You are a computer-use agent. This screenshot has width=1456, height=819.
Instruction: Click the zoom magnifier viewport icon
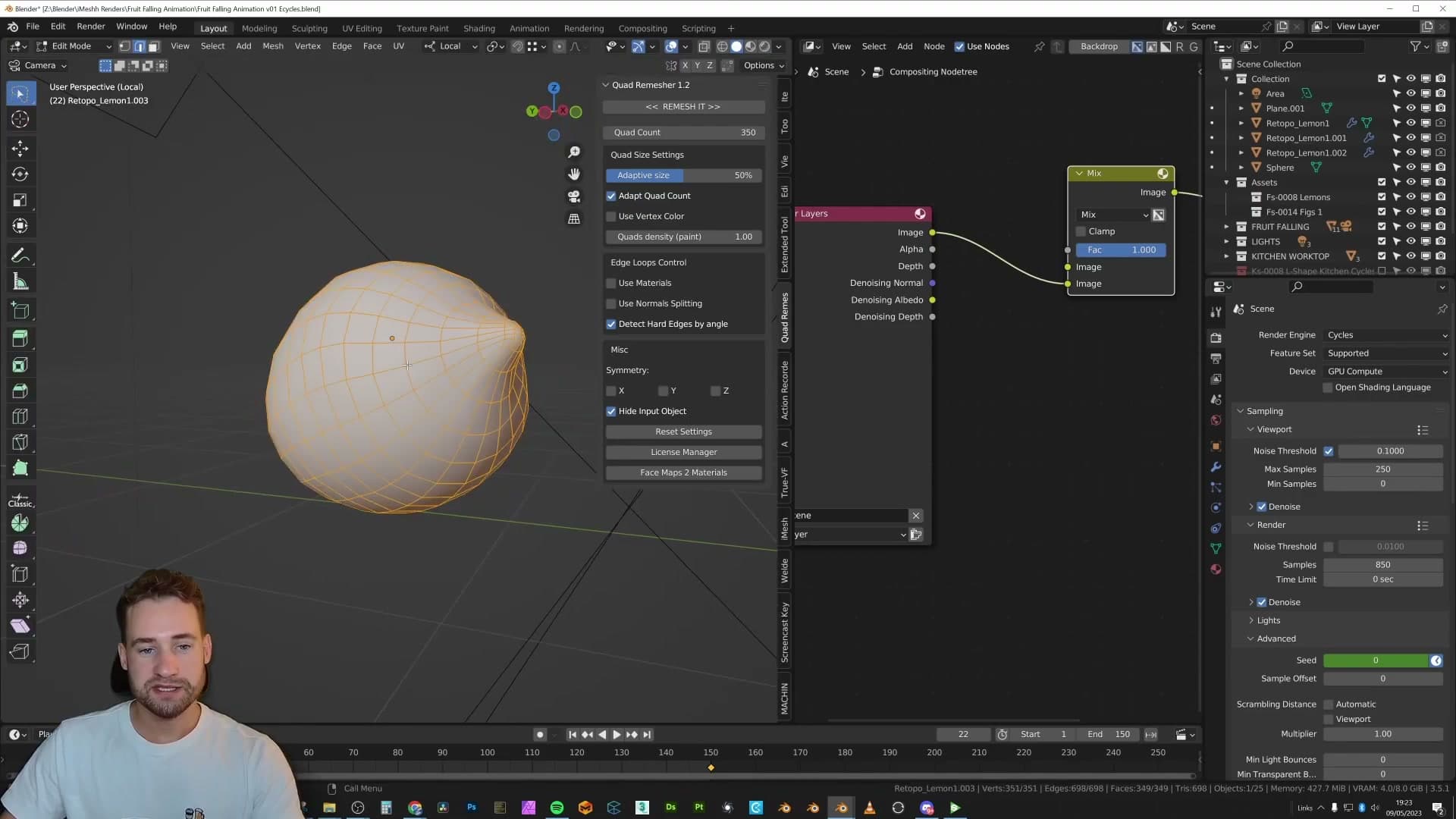pos(574,152)
